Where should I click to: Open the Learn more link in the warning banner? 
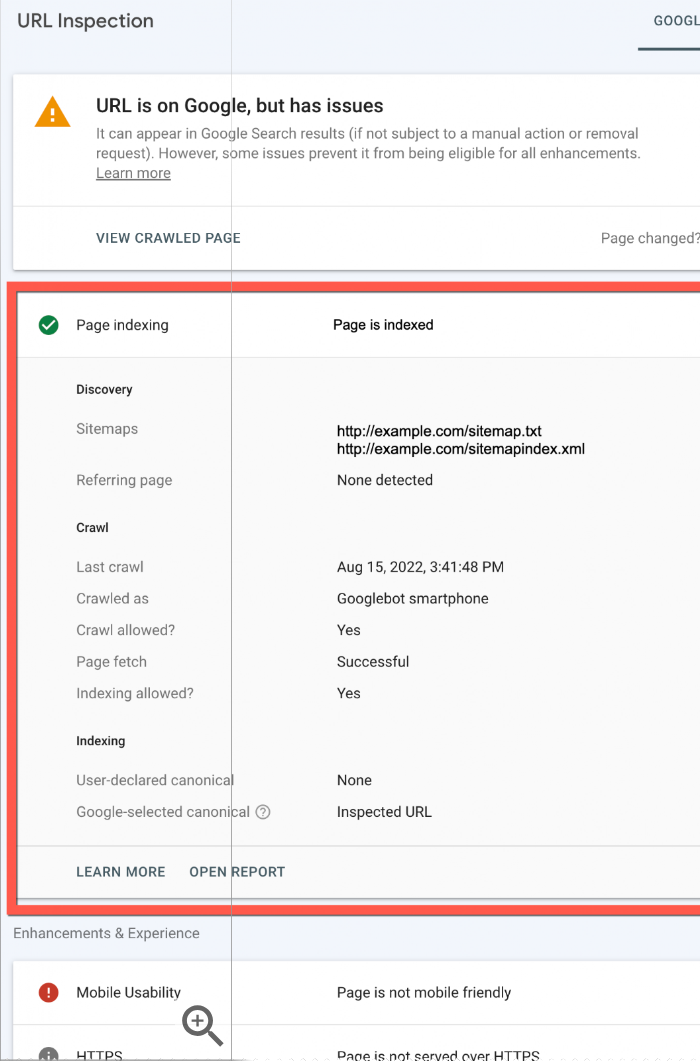coord(133,173)
